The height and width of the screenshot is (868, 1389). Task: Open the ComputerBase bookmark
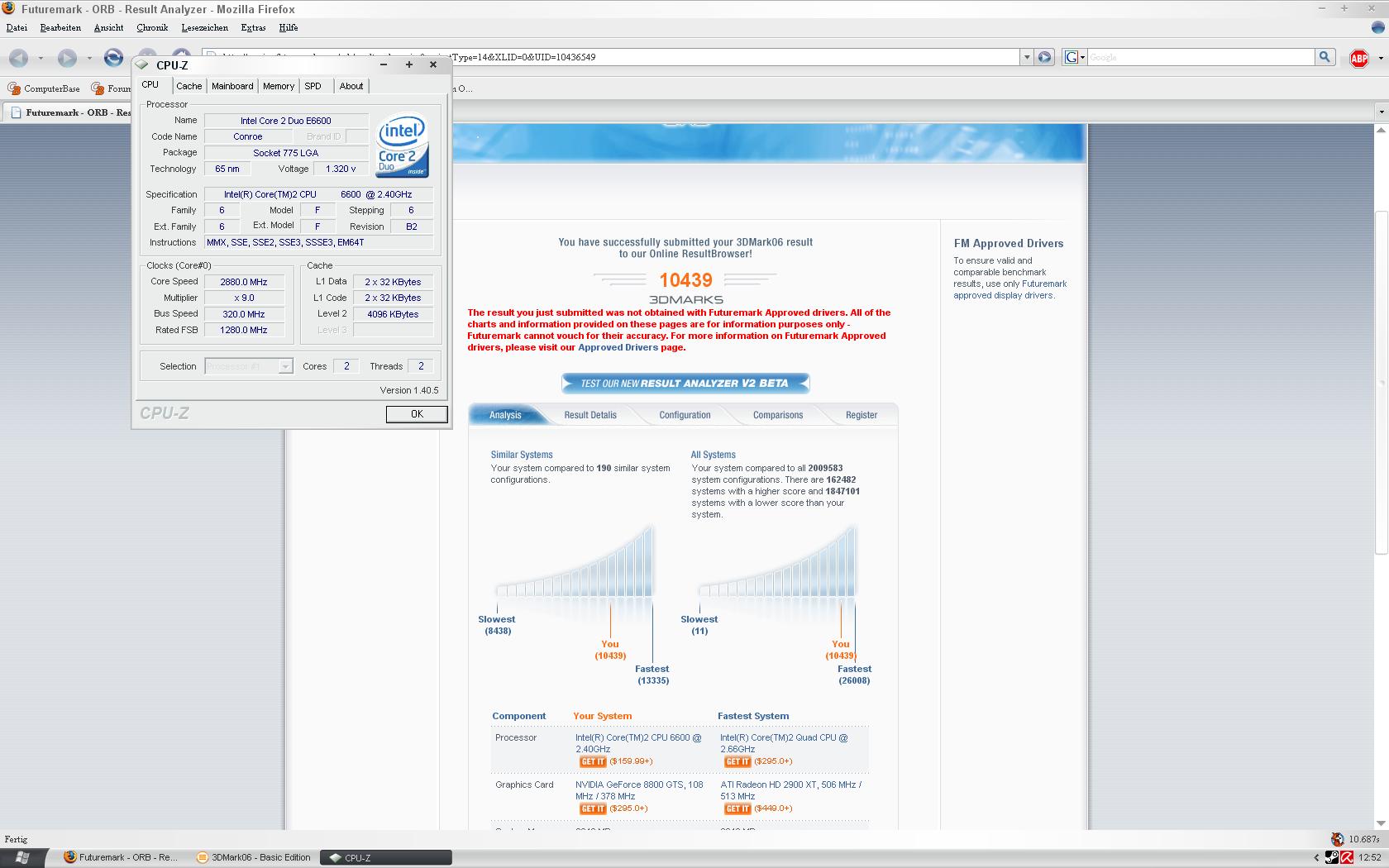[x=44, y=88]
